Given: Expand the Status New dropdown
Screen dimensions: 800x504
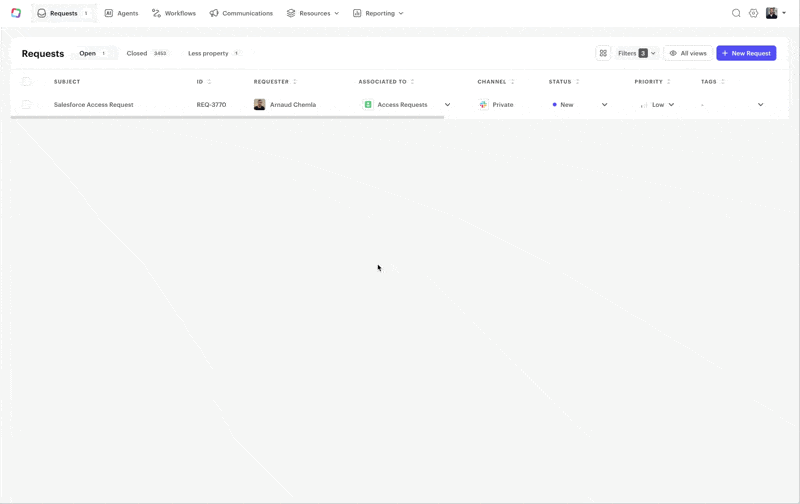Looking at the screenshot, I should [x=604, y=105].
